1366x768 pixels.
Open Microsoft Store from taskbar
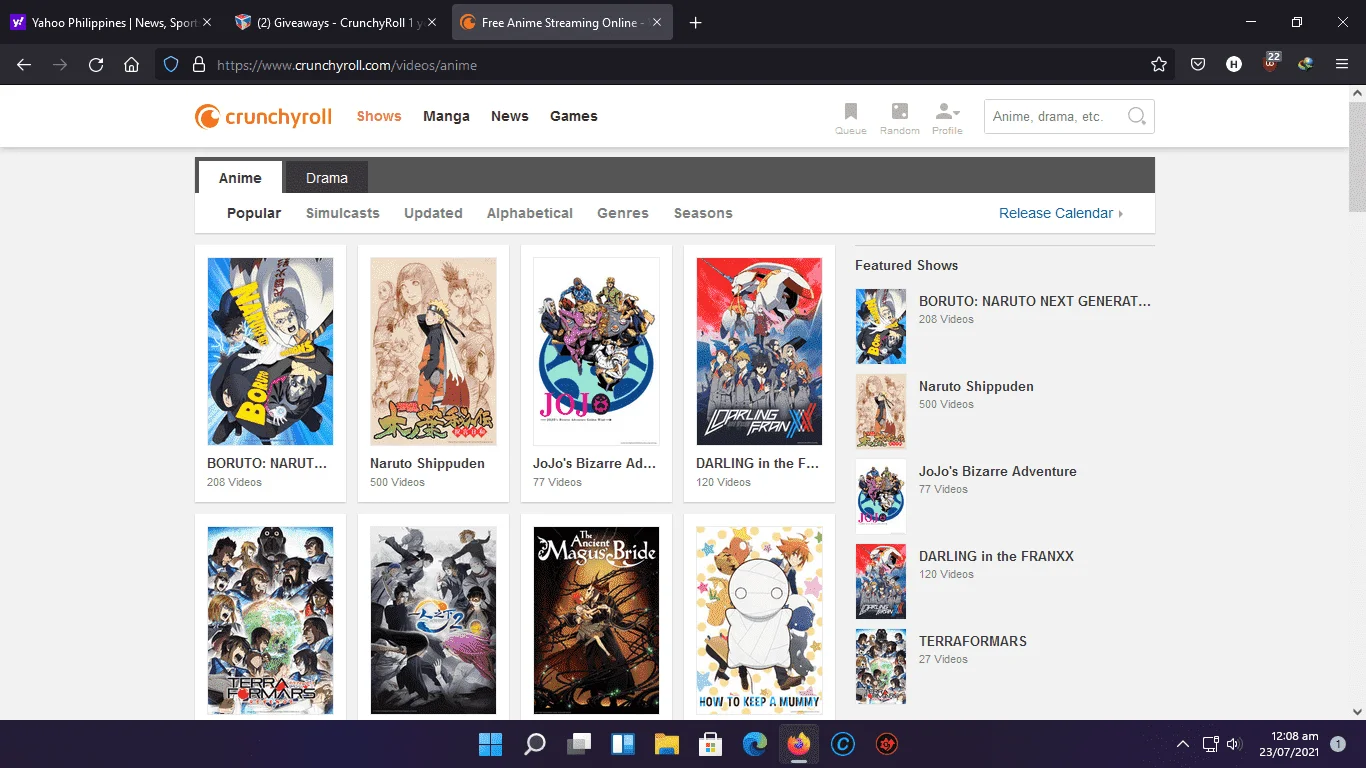pyautogui.click(x=711, y=744)
